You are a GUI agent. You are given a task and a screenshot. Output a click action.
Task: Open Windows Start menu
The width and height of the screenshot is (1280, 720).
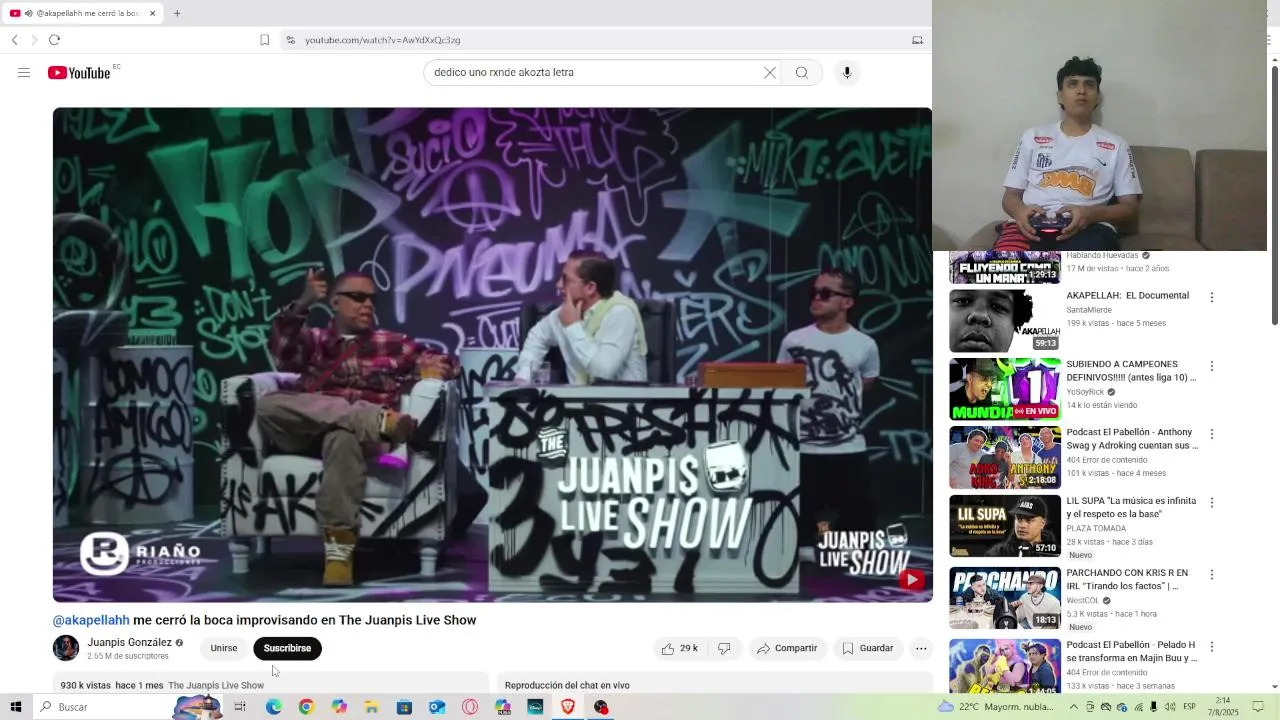(15, 707)
